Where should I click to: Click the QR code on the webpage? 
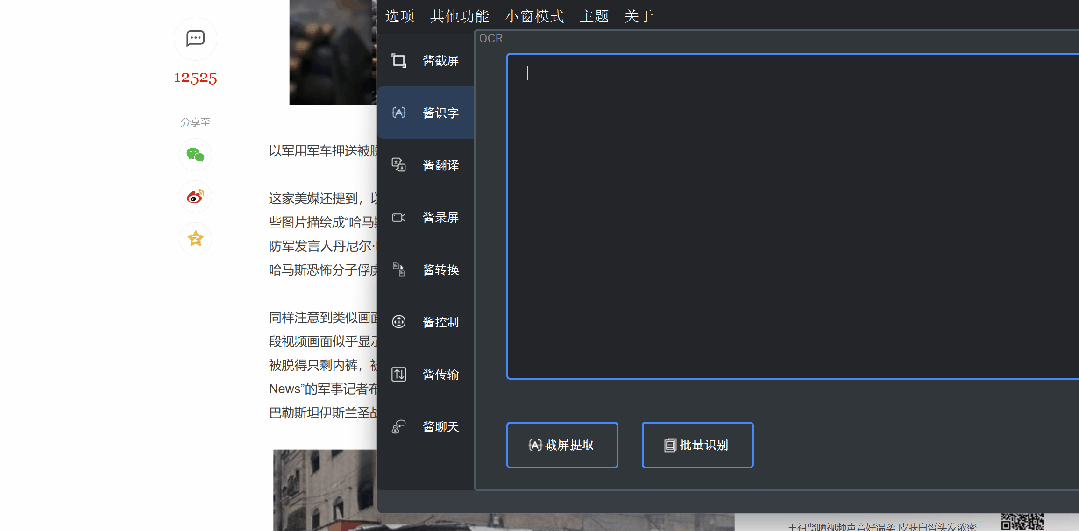click(1023, 521)
